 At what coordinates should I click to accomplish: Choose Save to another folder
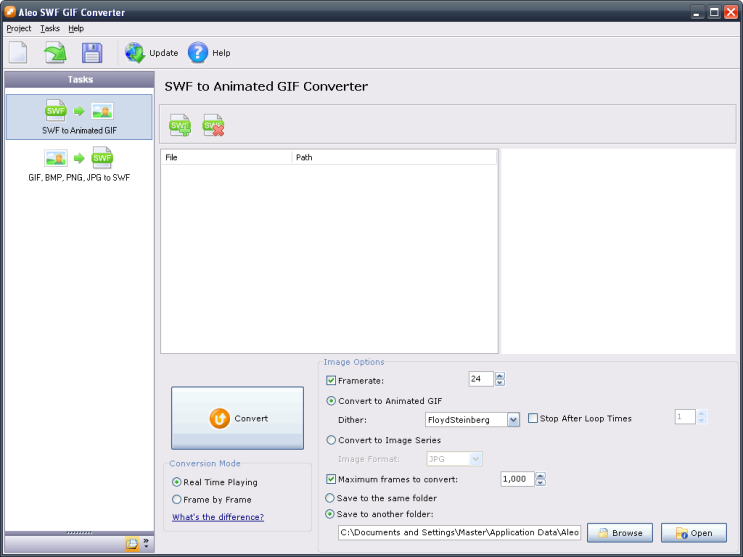click(329, 514)
